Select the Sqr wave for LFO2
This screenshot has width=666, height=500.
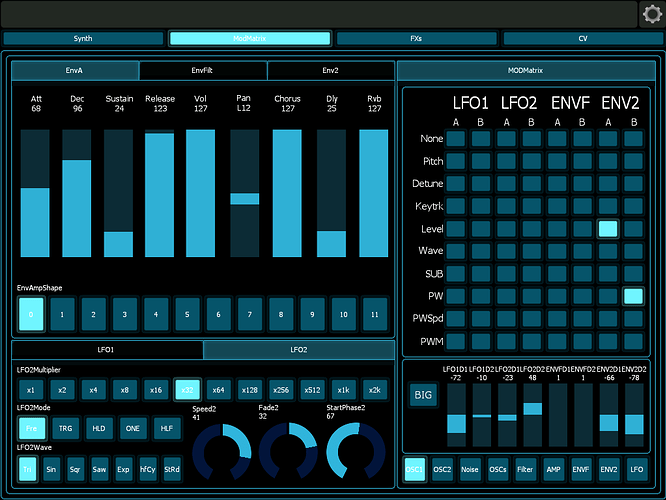pyautogui.click(x=75, y=469)
